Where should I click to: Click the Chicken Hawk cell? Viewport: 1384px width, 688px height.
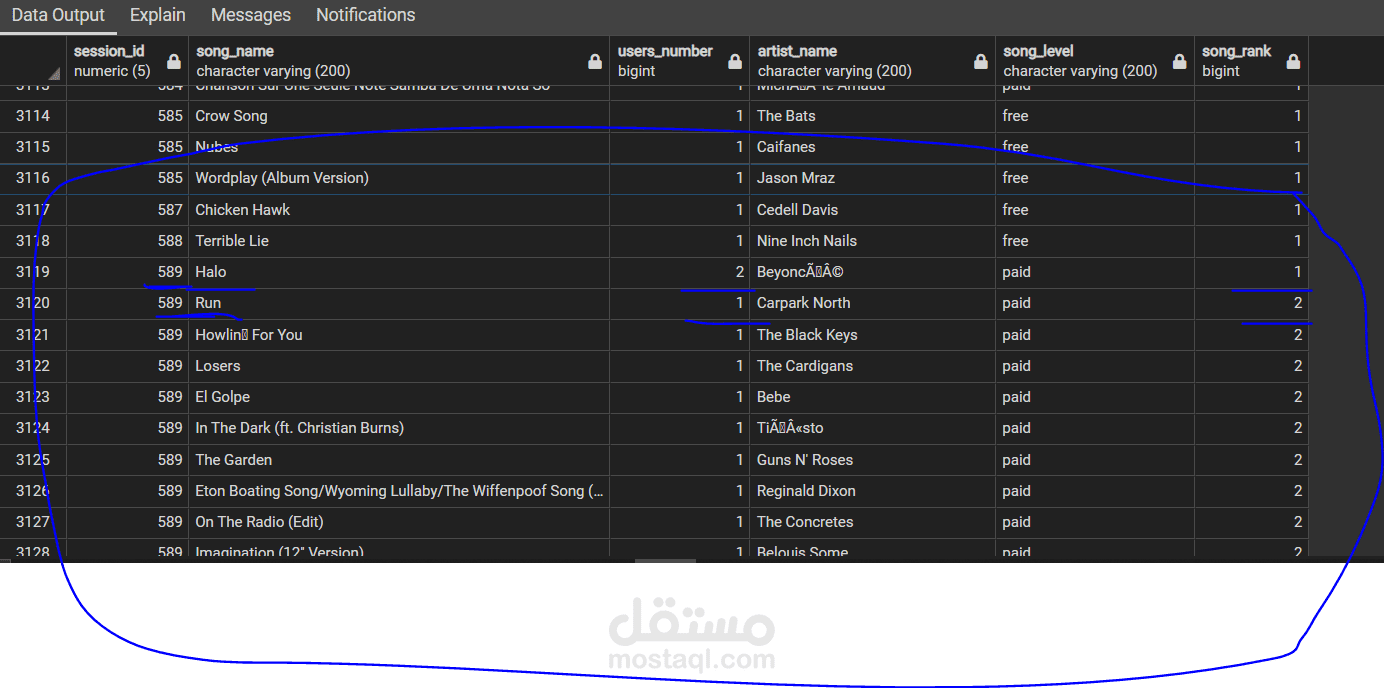399,210
